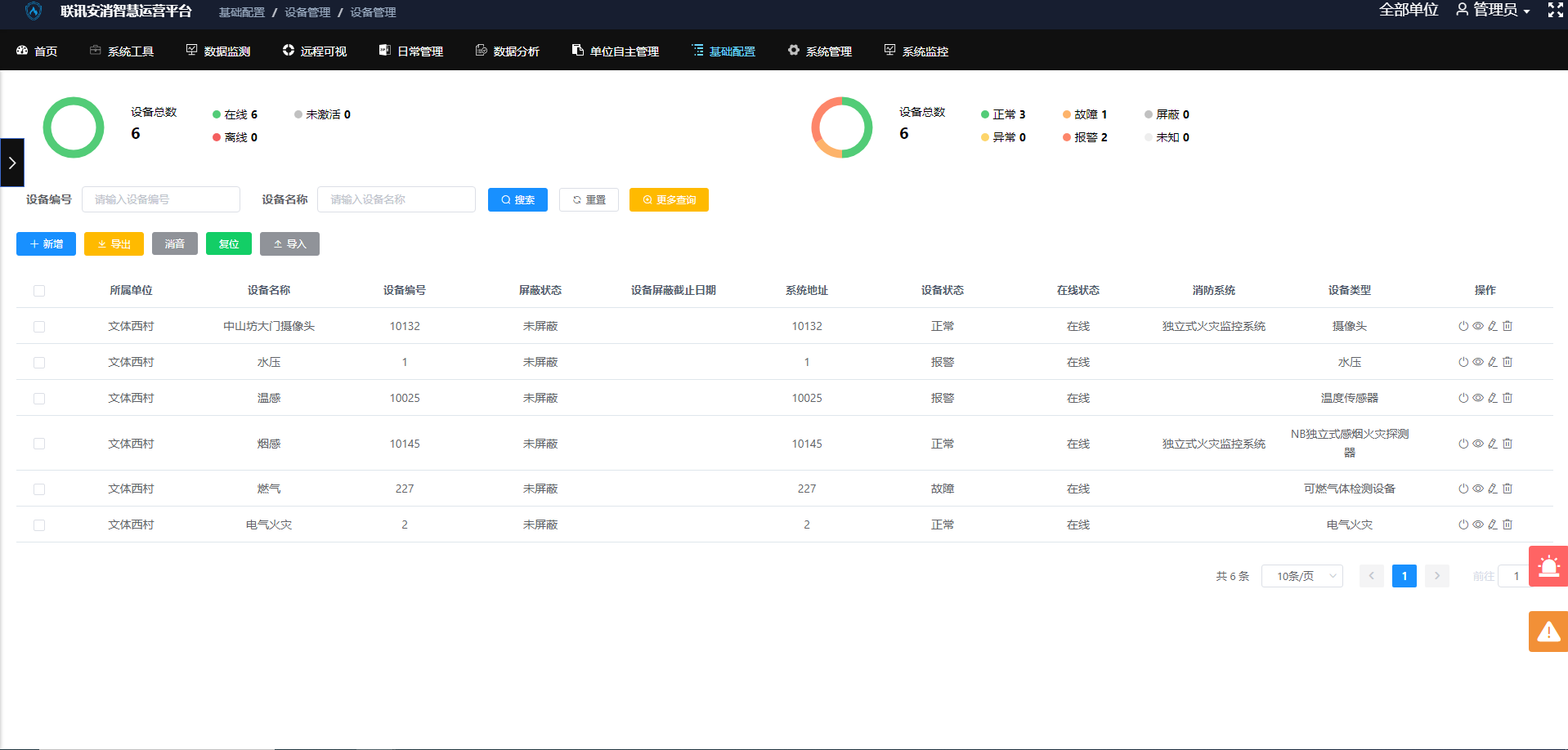1568x750 pixels.
Task: Click the 重置 reset button
Action: (589, 199)
